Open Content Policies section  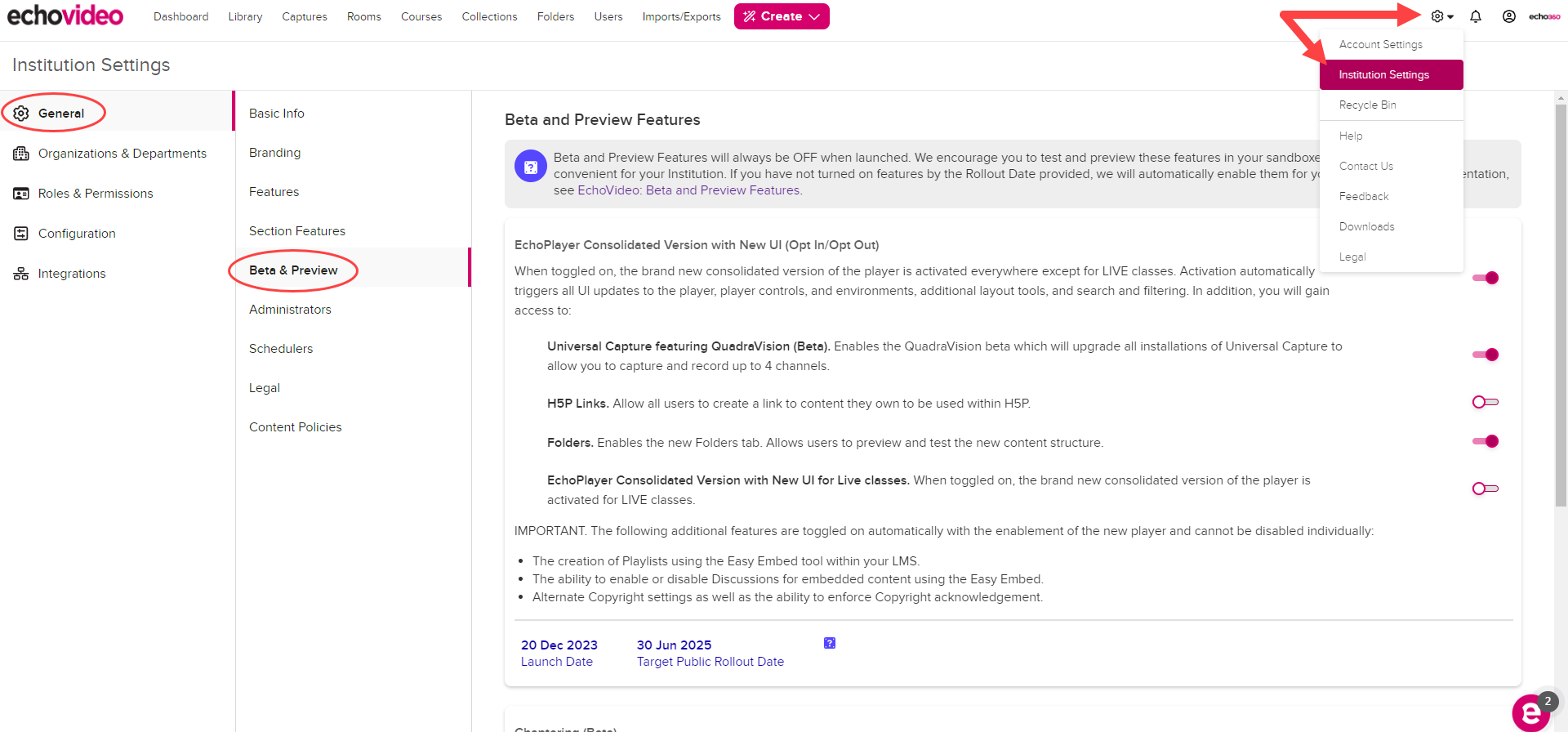coord(353,427)
